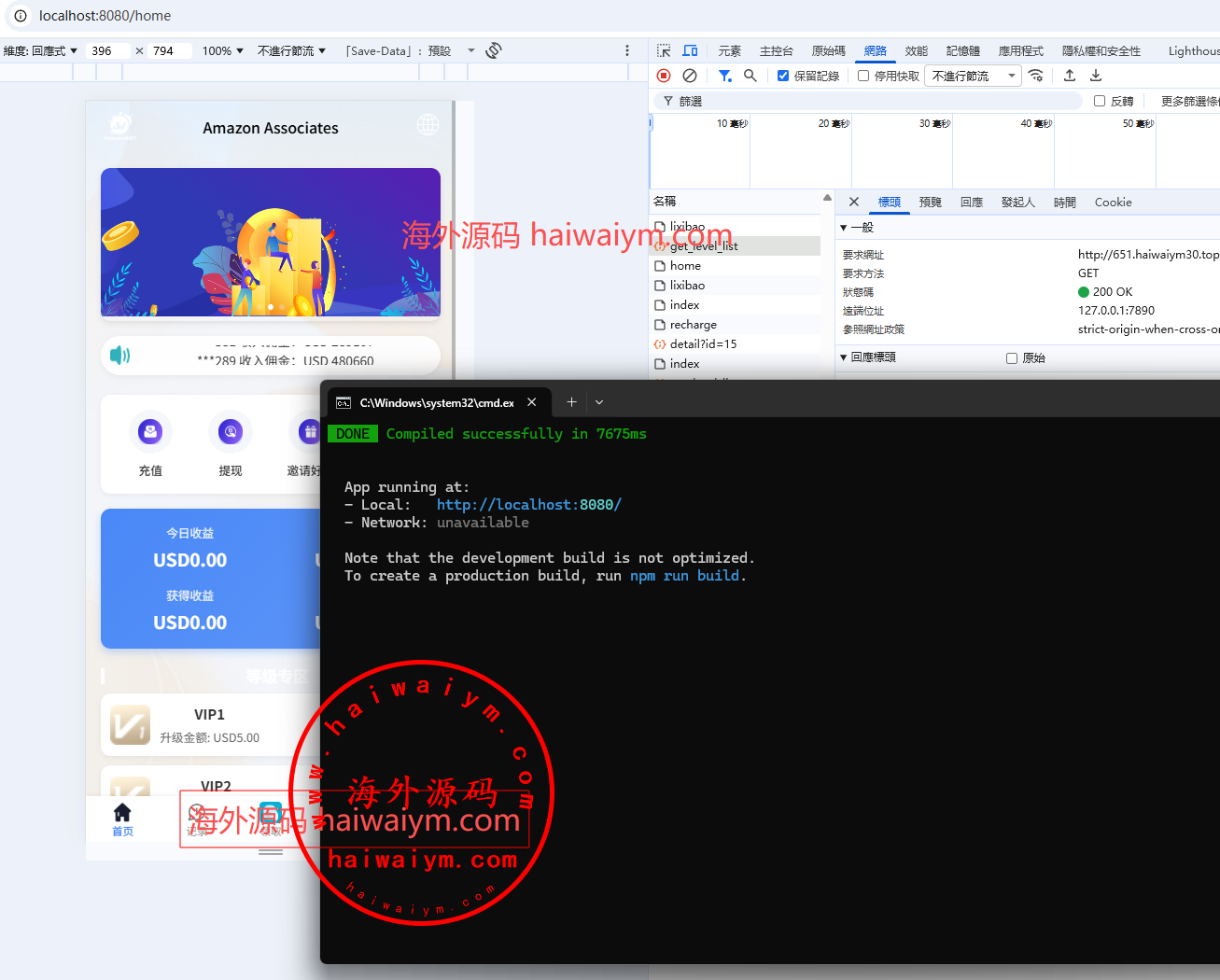1220x980 pixels.
Task: Open the 100% zoom dropdown in device toolbar
Action: coord(222,50)
